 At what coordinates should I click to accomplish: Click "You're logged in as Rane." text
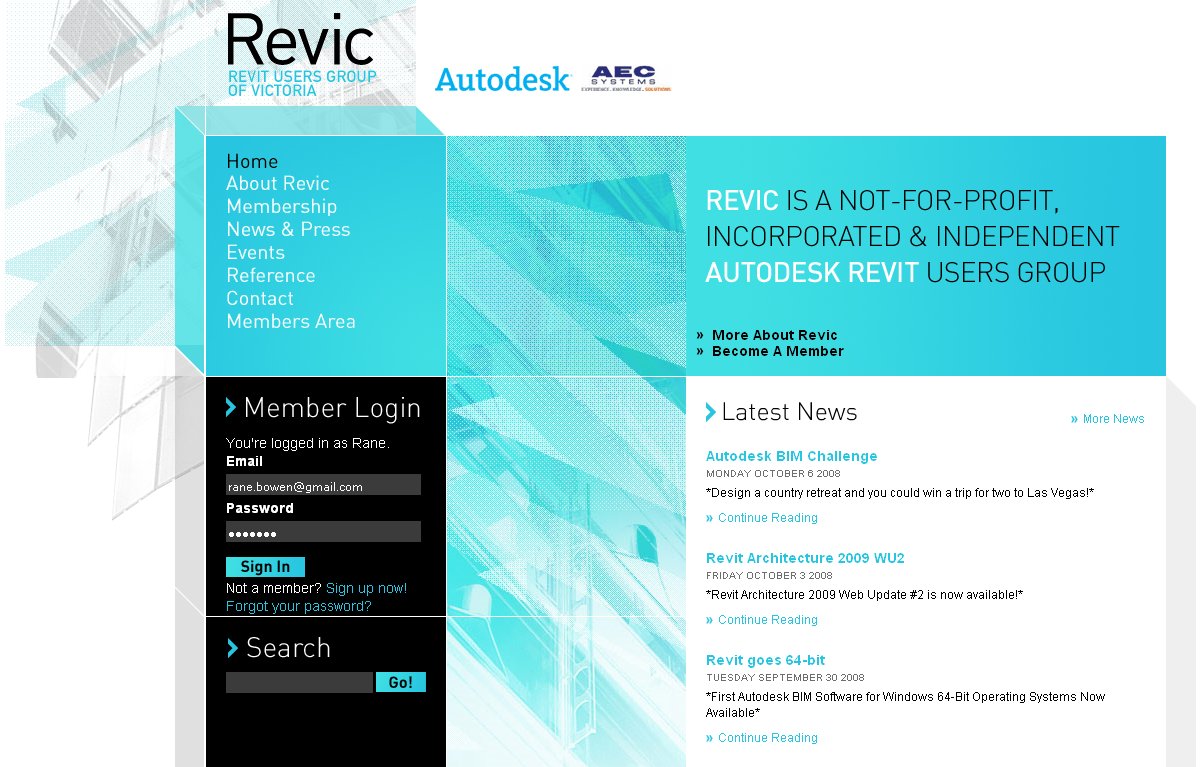(308, 443)
